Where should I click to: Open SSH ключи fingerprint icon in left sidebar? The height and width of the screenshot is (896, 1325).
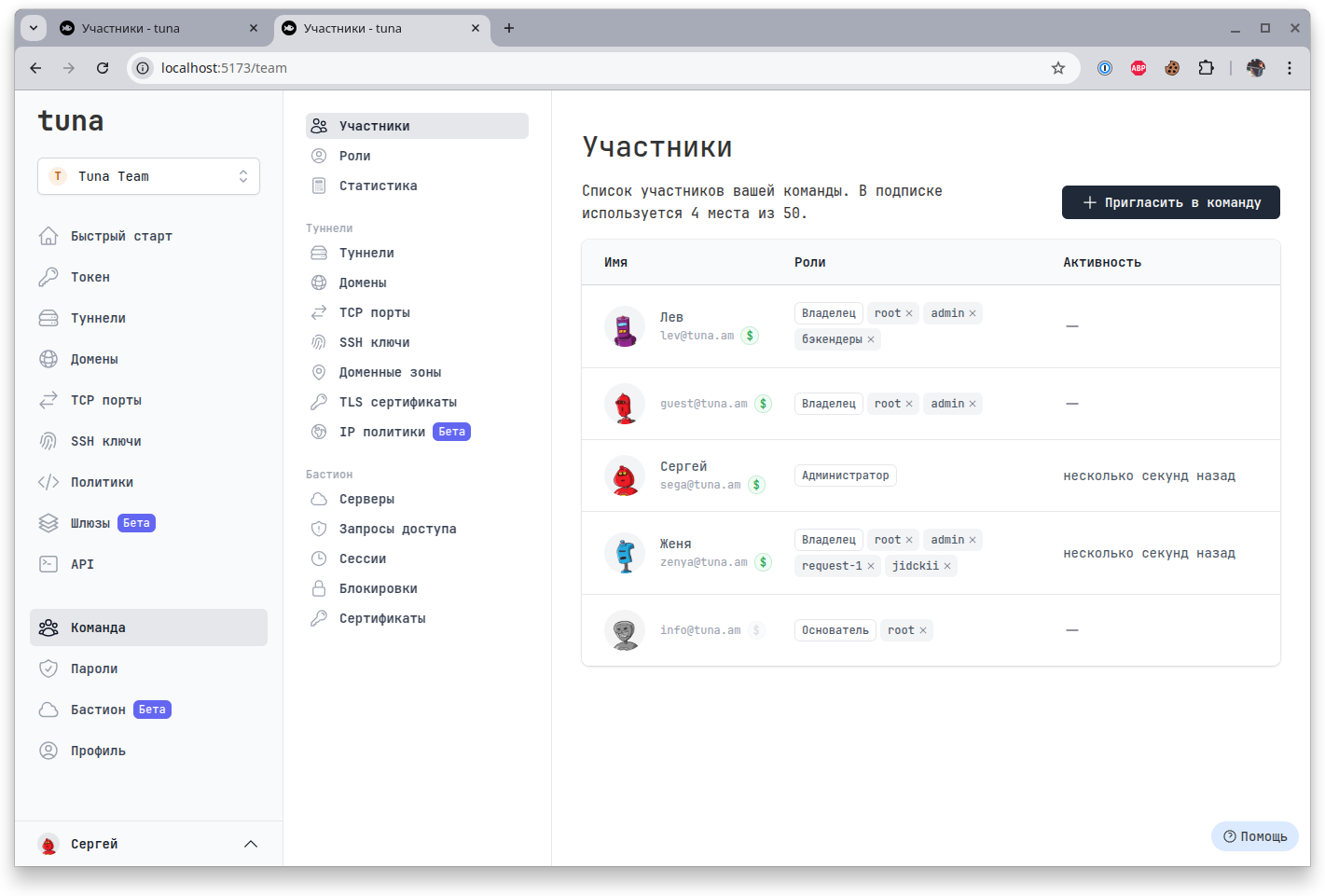point(48,441)
